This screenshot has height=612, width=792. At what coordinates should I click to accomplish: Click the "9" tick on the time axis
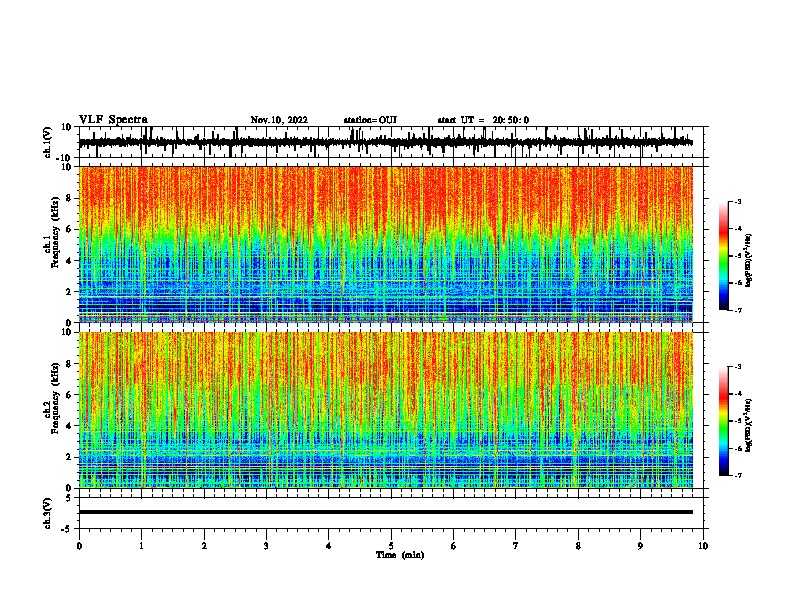(640, 546)
